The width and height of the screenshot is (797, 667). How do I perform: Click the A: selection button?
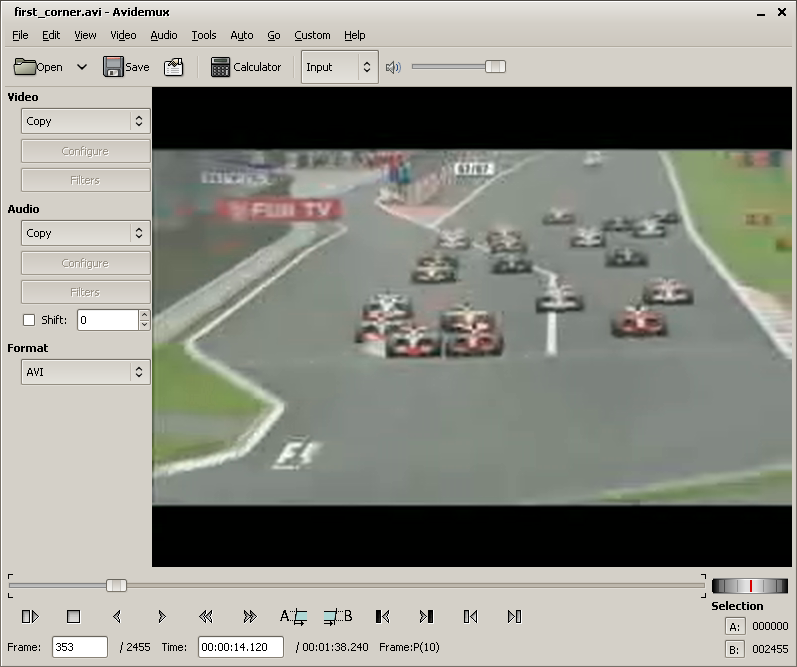point(735,626)
